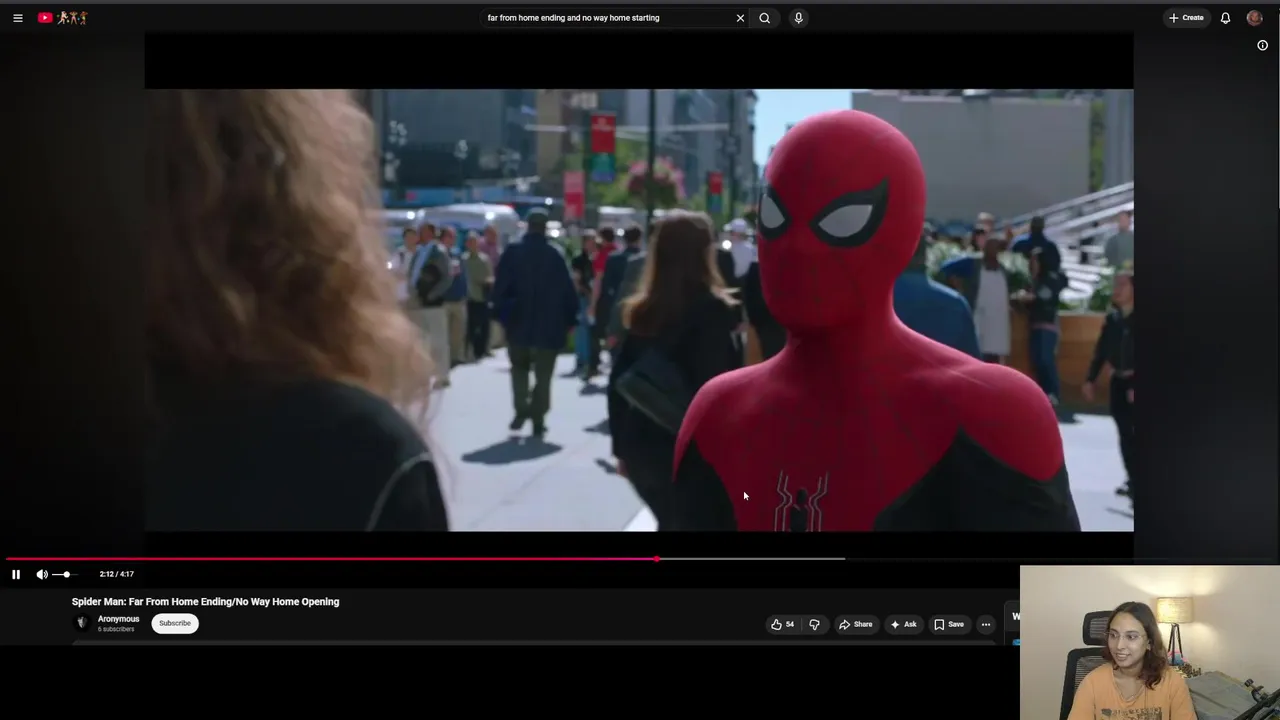Open the Ask feature
Image resolution: width=1280 pixels, height=720 pixels.
pos(903,624)
